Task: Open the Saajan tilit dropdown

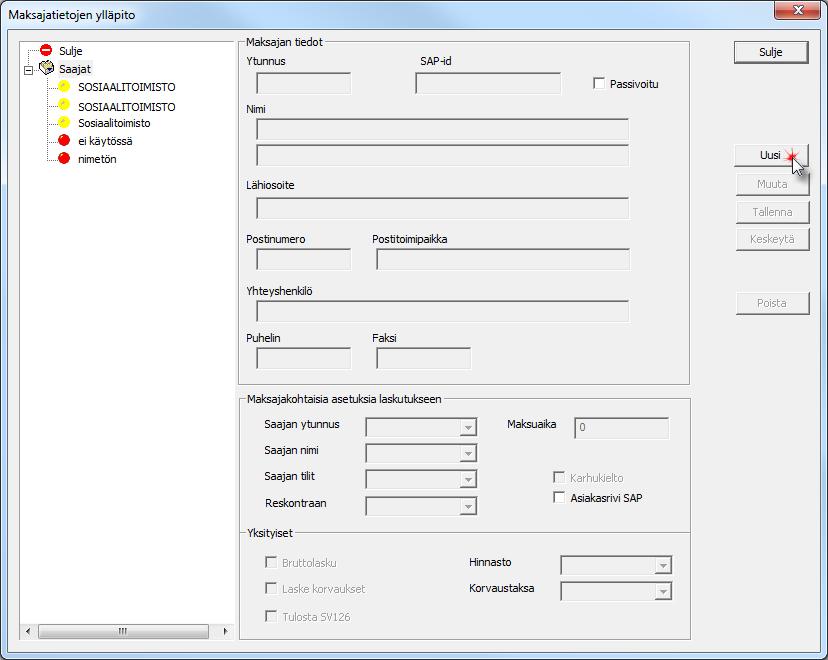Action: click(468, 479)
